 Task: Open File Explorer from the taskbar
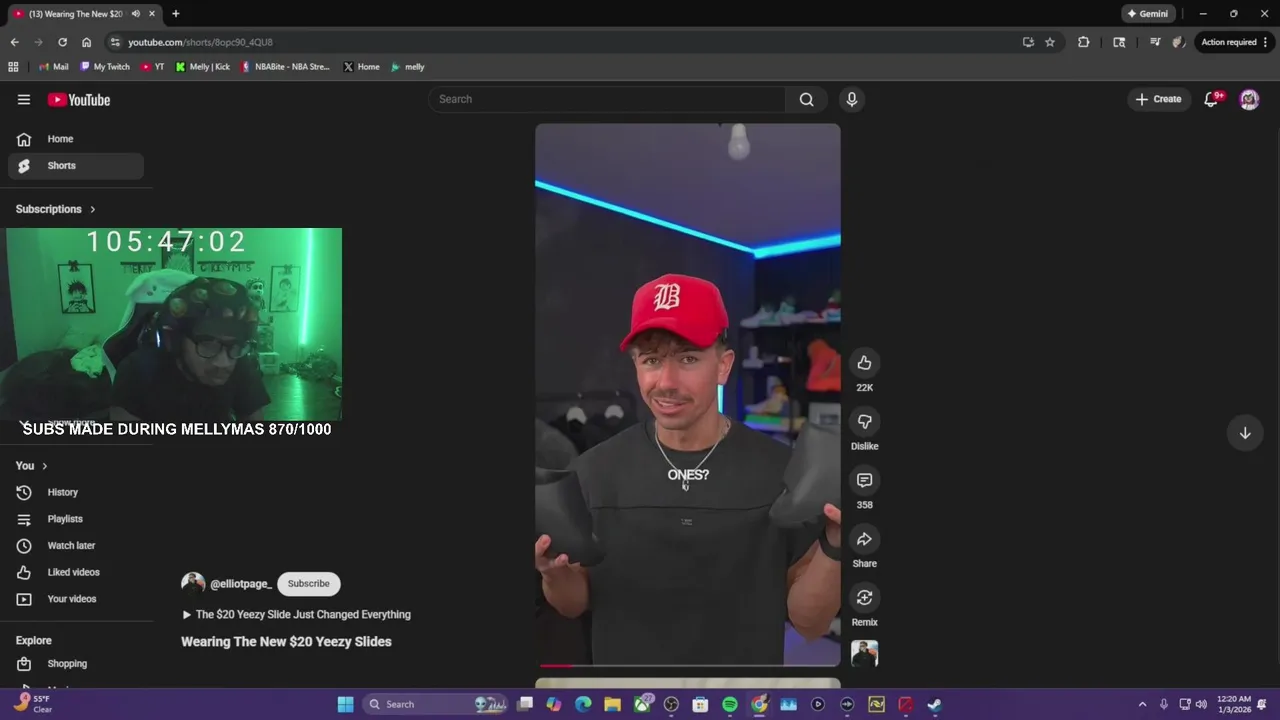[x=612, y=704]
